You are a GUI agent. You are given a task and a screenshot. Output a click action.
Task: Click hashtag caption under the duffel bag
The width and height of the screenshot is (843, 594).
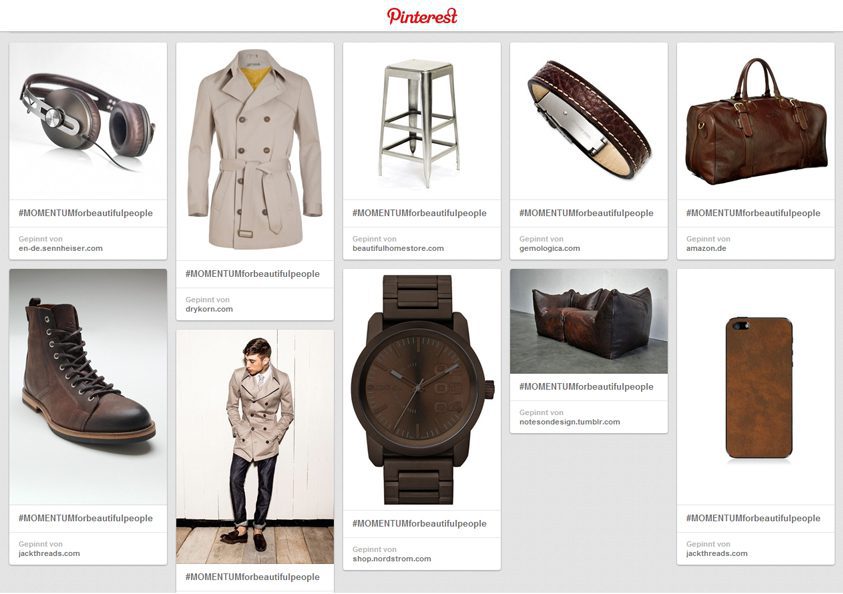coord(753,213)
